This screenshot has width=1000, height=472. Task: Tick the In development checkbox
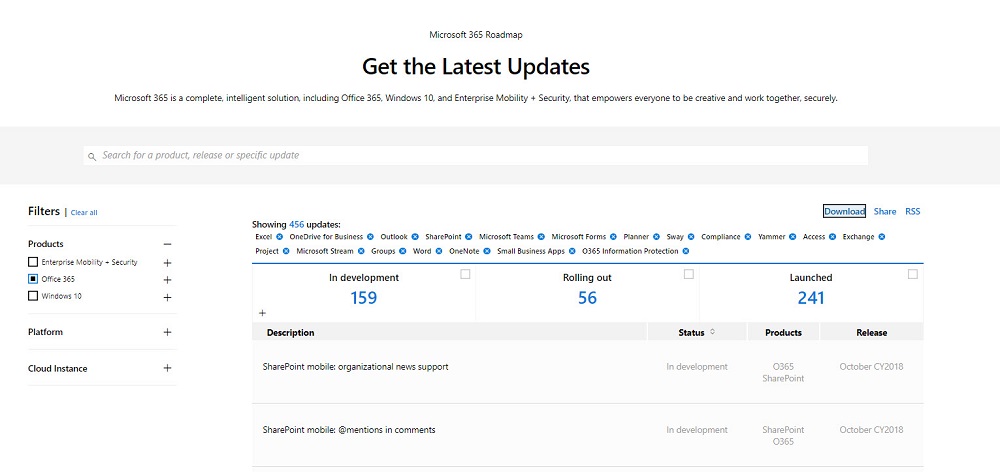point(465,274)
